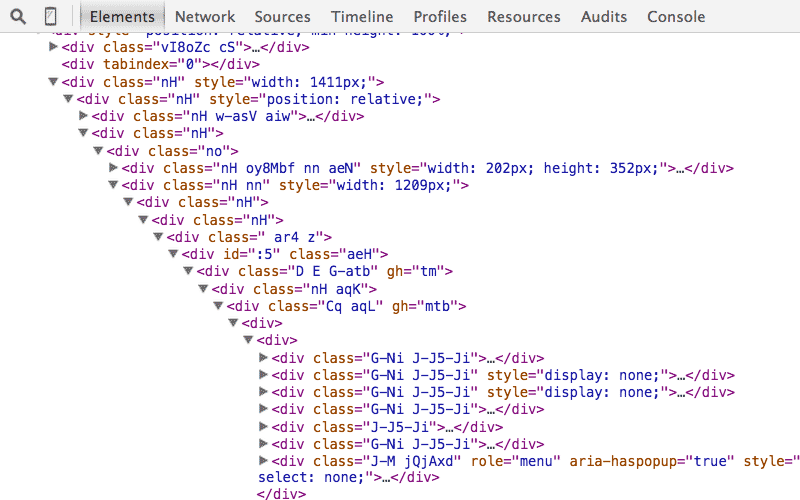Toggle the mobile device mode icon

[x=50, y=16]
